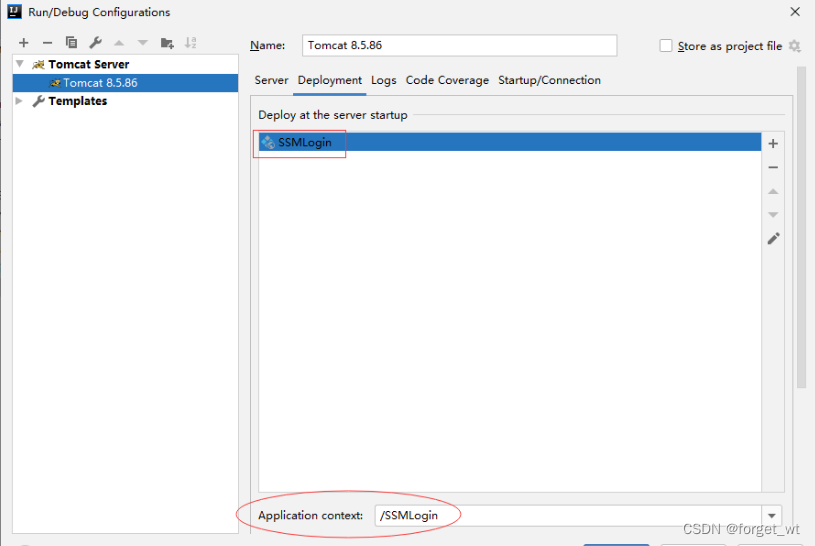This screenshot has width=815, height=546.
Task: Move the deployment artifact down
Action: 773,215
